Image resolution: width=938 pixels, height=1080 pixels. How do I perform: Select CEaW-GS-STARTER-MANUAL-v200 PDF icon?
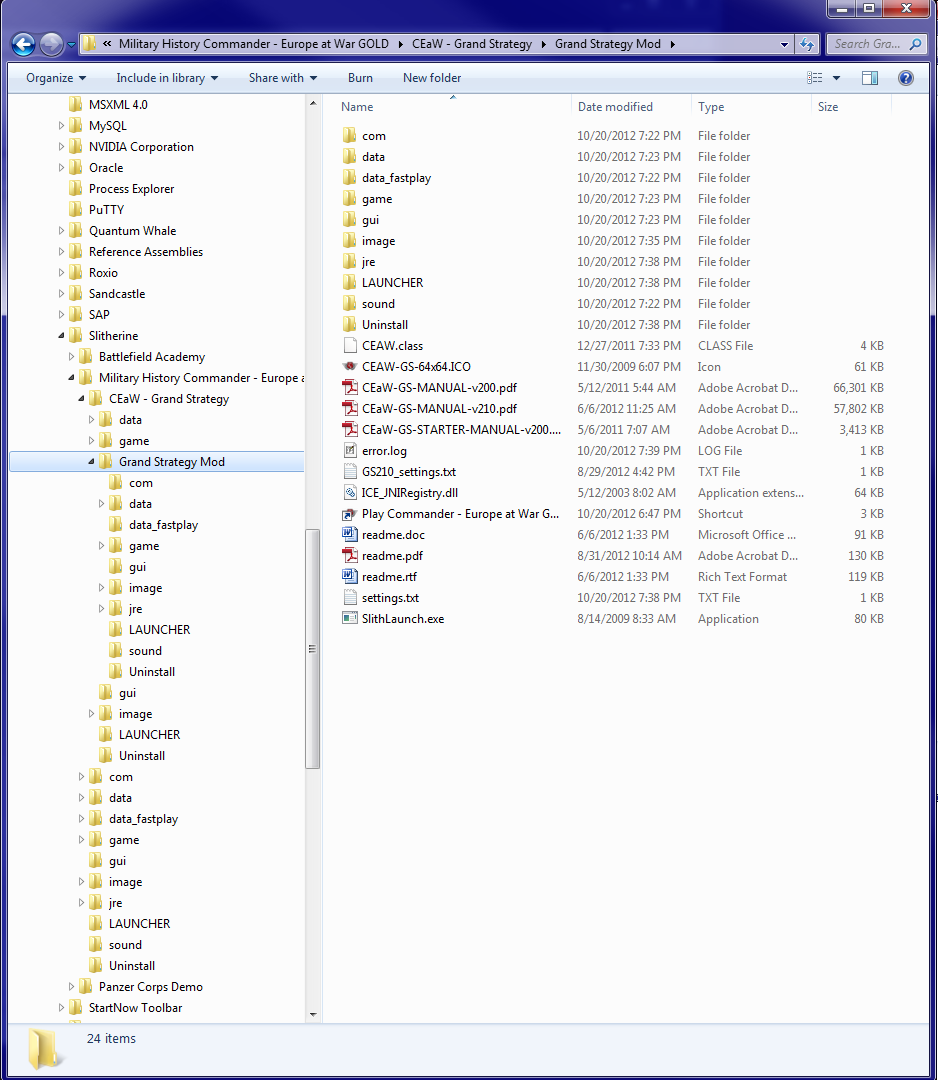click(x=350, y=430)
